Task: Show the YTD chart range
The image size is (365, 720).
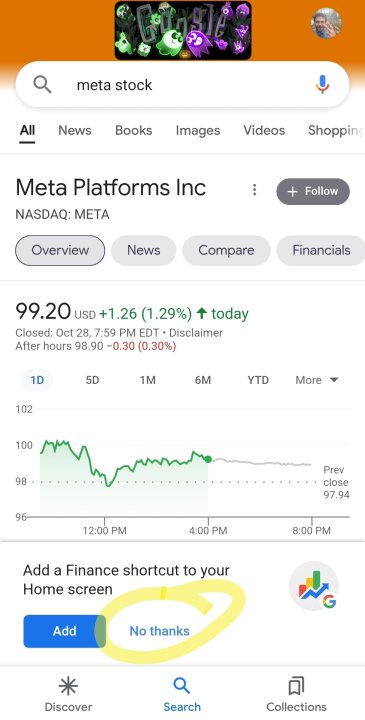Action: pos(258,380)
